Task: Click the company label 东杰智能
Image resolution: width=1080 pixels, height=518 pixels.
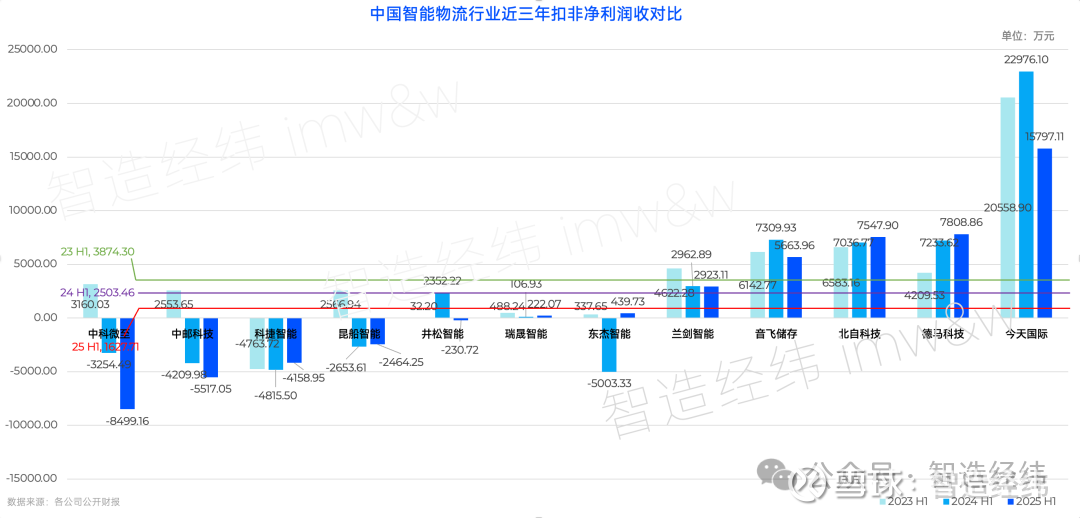Action: pyautogui.click(x=610, y=334)
